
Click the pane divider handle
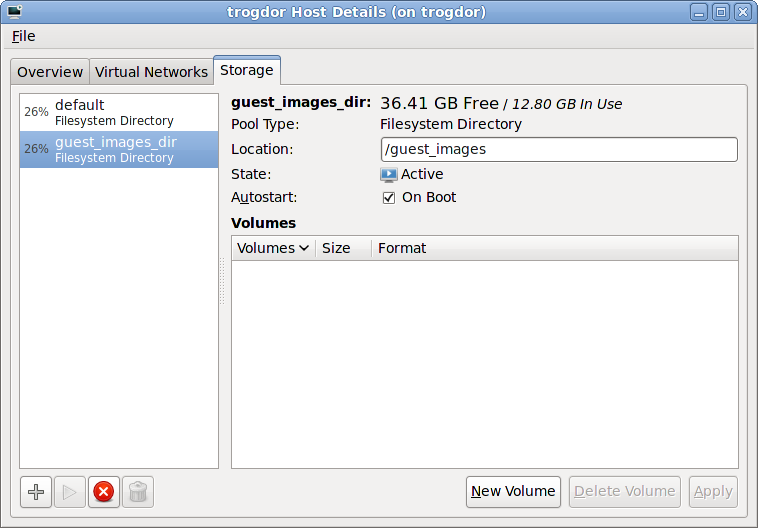[x=223, y=282]
